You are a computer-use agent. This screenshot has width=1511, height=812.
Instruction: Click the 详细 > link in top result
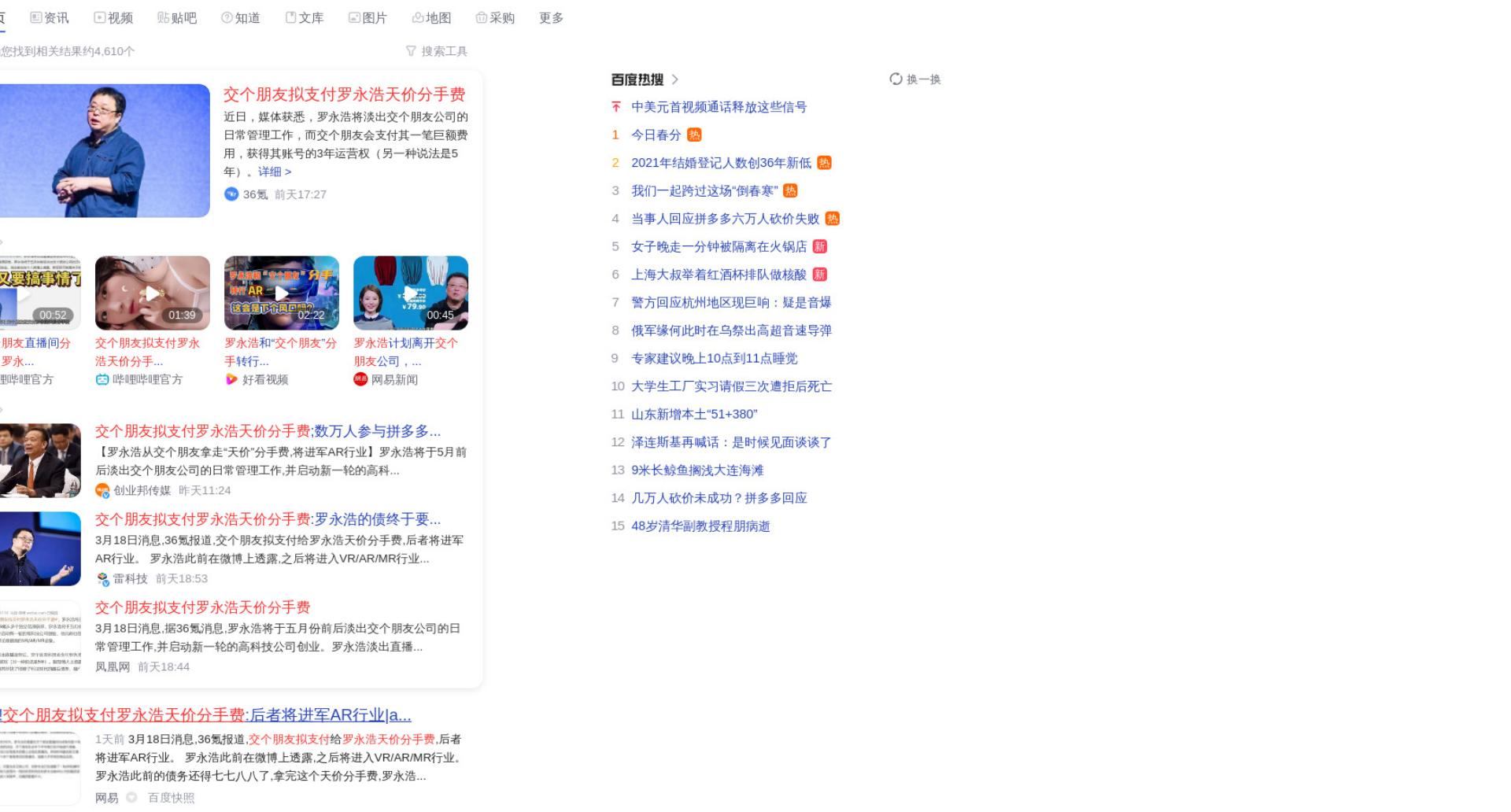tap(275, 172)
